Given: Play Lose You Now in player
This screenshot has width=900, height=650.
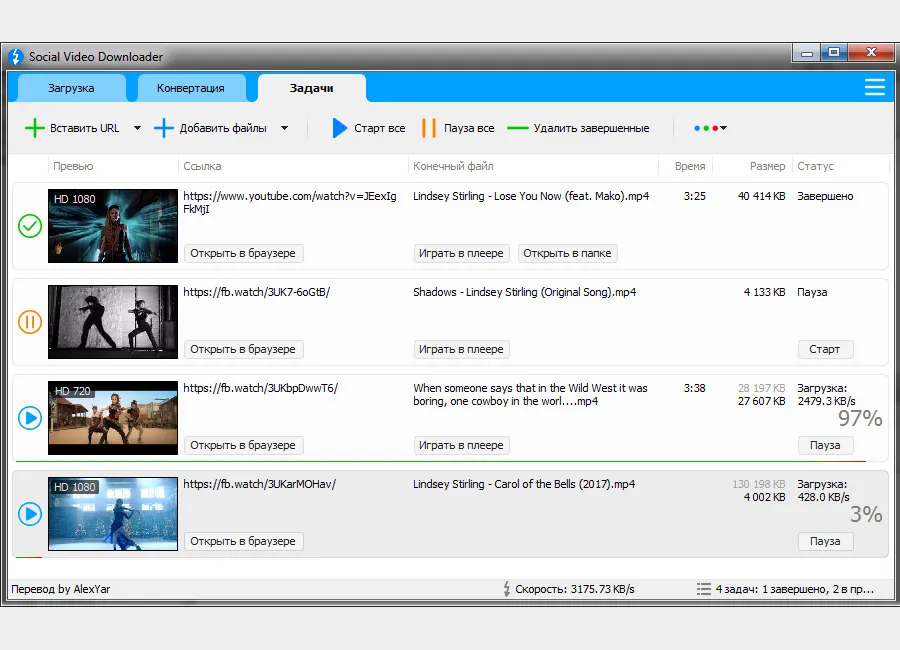Looking at the screenshot, I should [461, 253].
